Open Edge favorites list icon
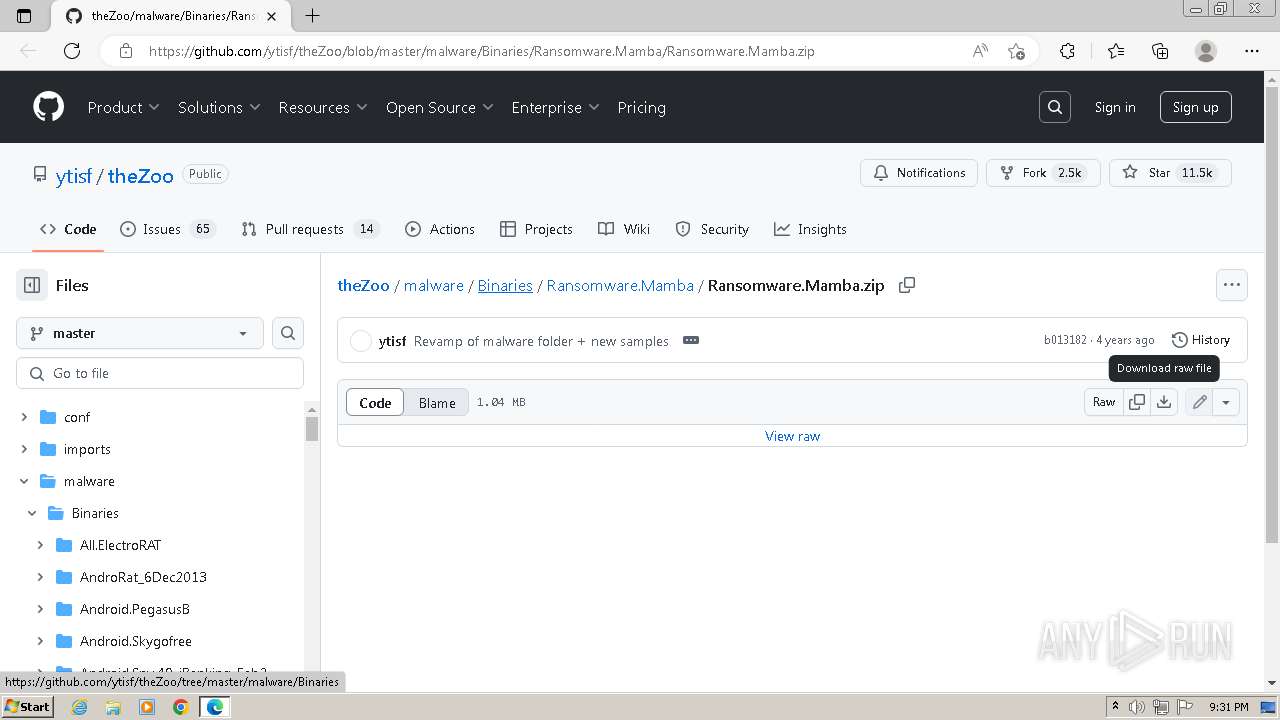Screen dimensions: 1280x720 pos(1116,51)
